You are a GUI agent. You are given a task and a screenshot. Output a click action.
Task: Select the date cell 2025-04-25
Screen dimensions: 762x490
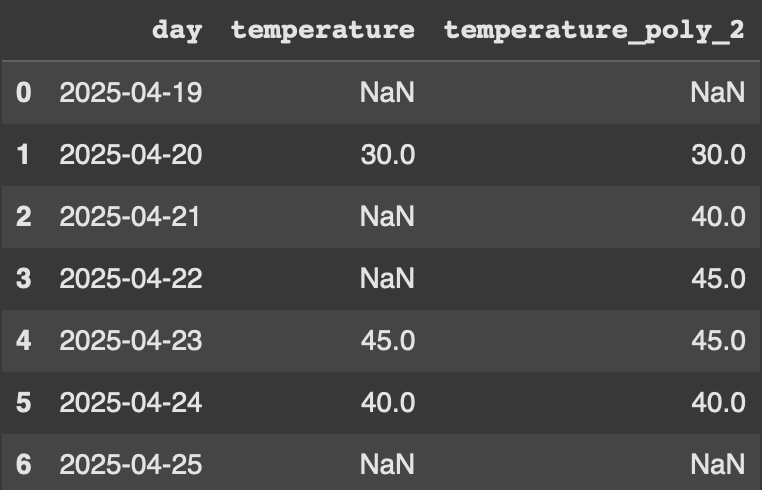[x=131, y=464]
